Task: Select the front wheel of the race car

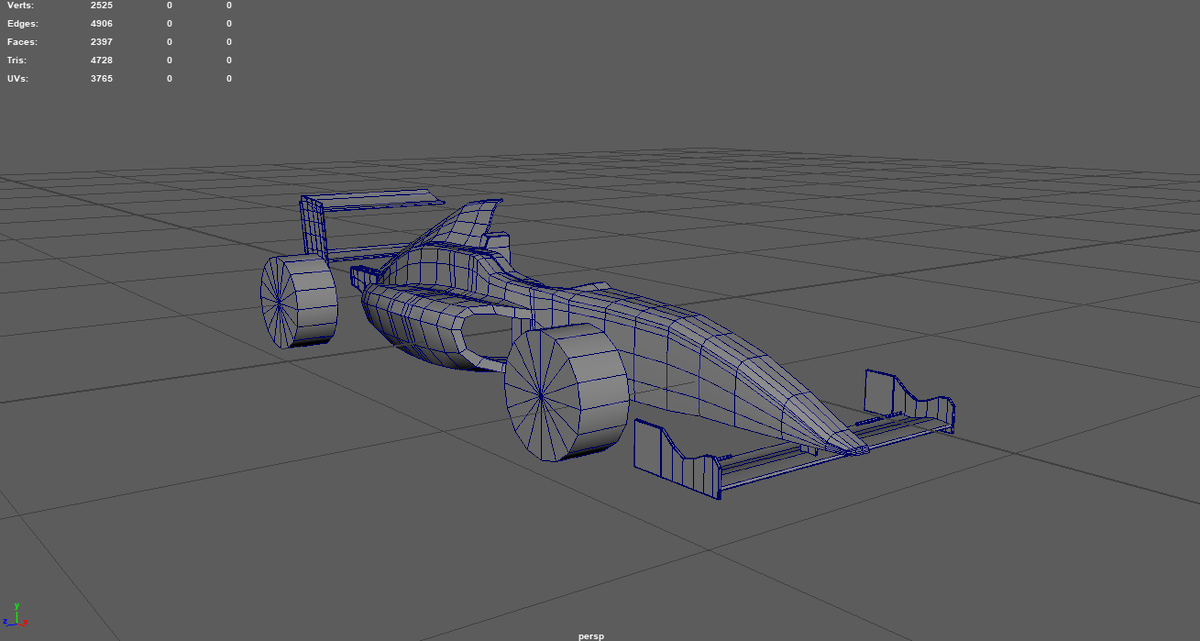Action: [566, 393]
